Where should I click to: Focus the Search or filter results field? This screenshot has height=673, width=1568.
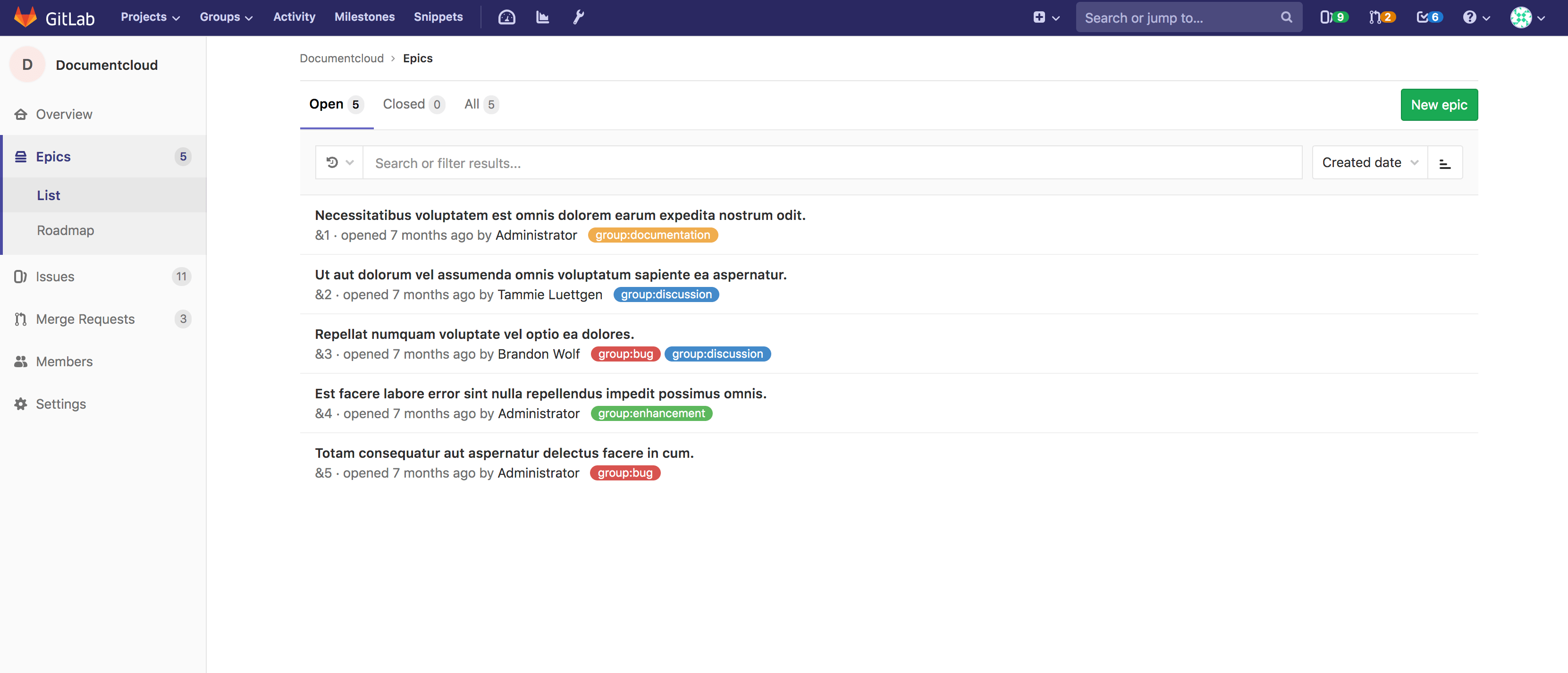(x=832, y=162)
